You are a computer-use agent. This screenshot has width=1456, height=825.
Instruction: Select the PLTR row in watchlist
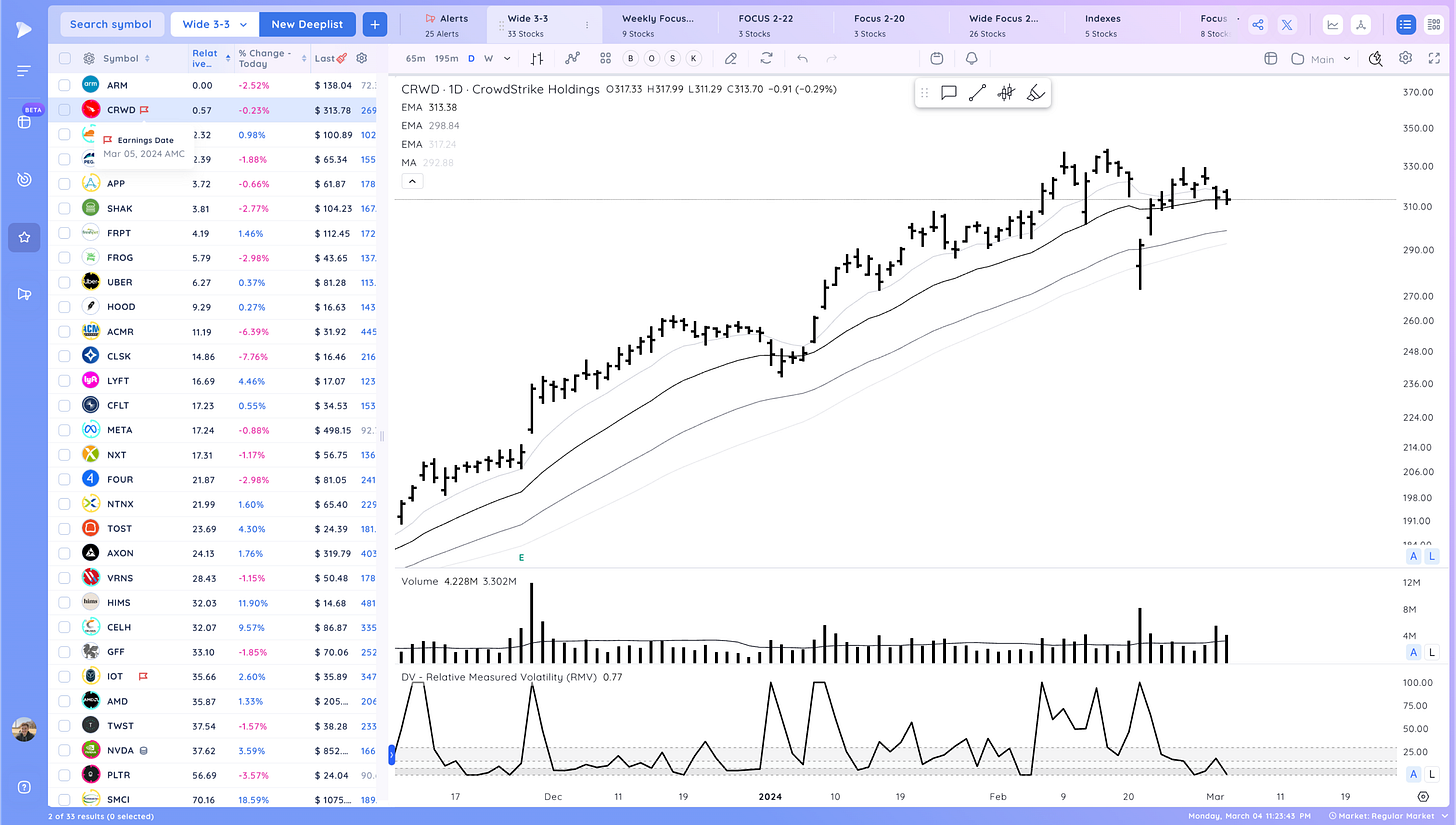(x=215, y=774)
